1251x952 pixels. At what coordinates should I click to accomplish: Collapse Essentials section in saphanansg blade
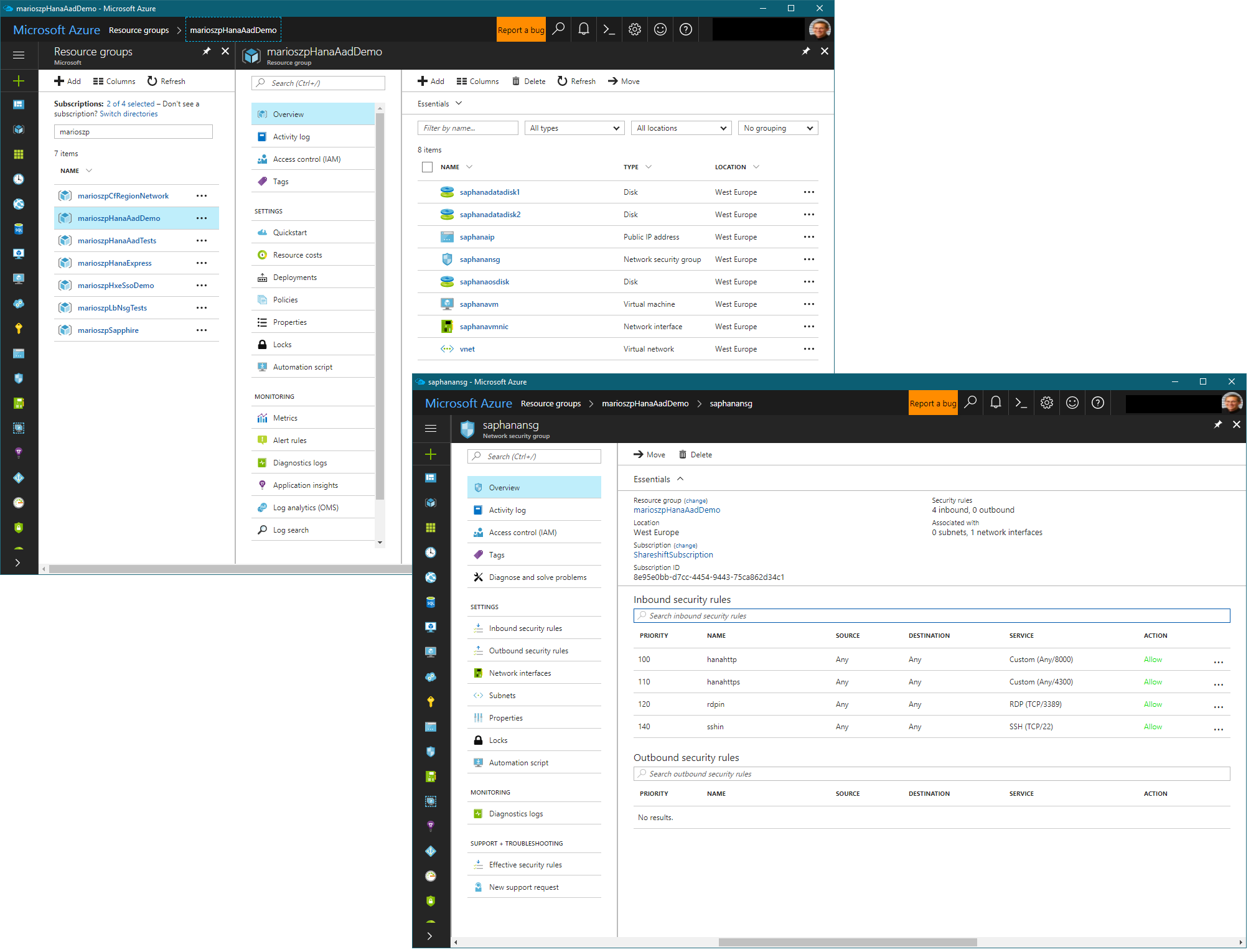click(x=680, y=479)
